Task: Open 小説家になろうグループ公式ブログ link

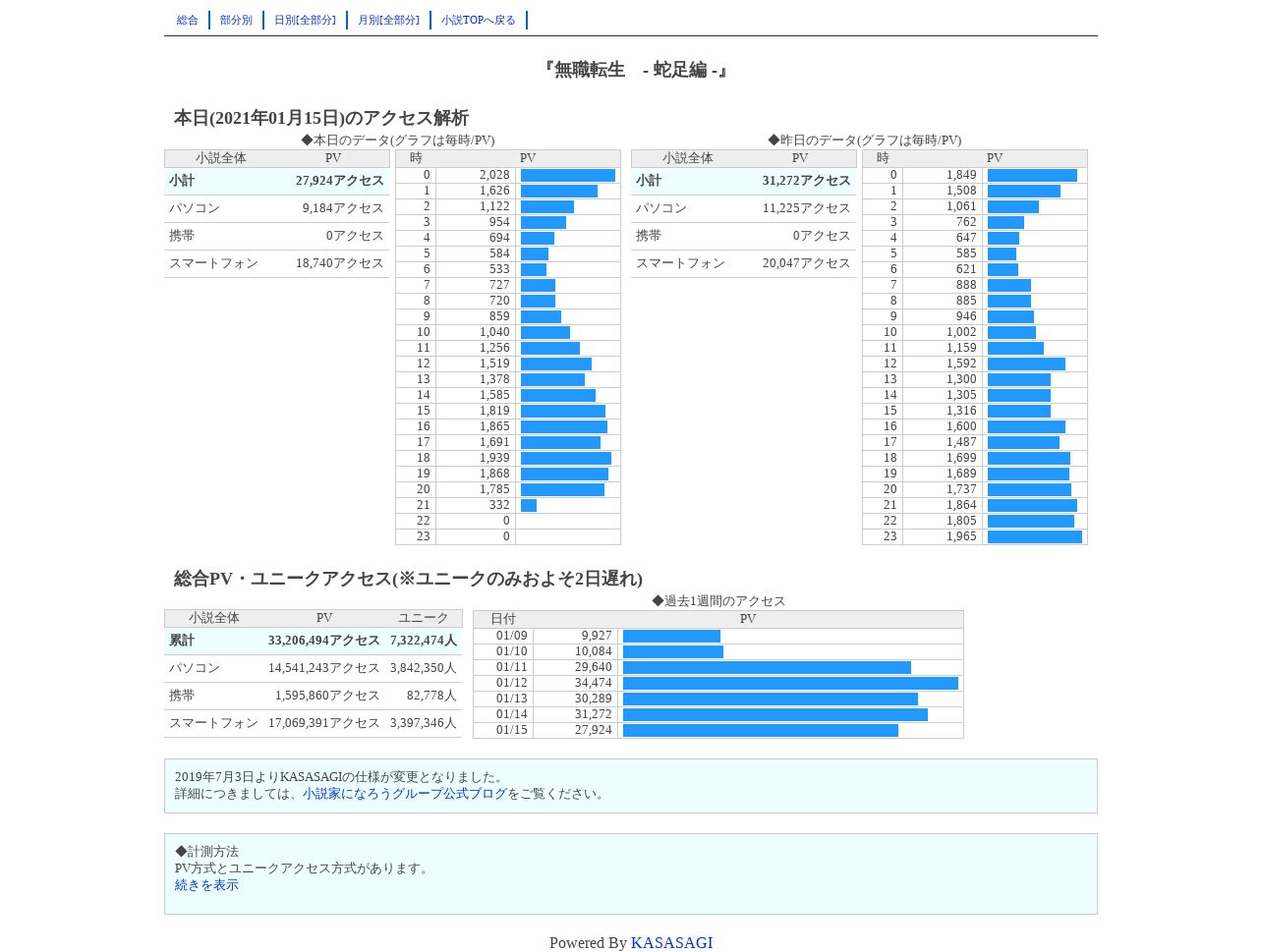Action: coord(405,794)
